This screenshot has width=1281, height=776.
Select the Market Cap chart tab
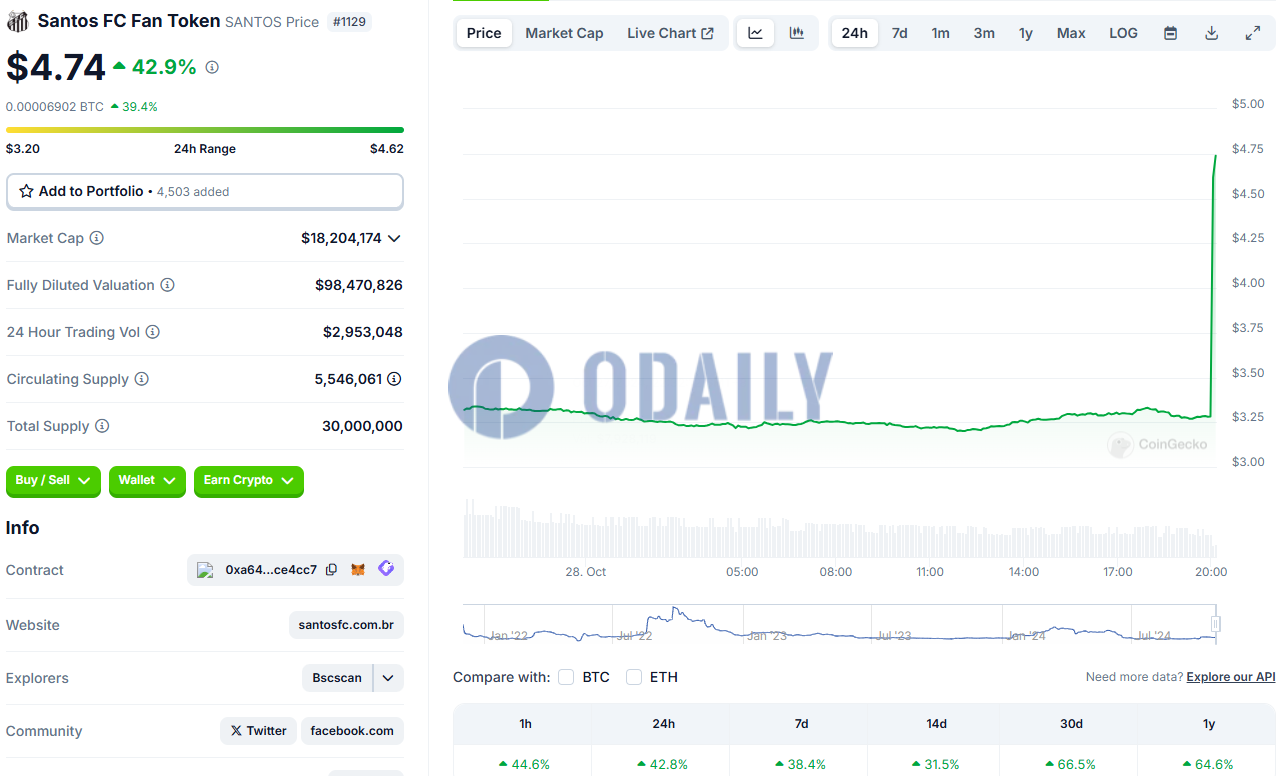click(x=564, y=33)
